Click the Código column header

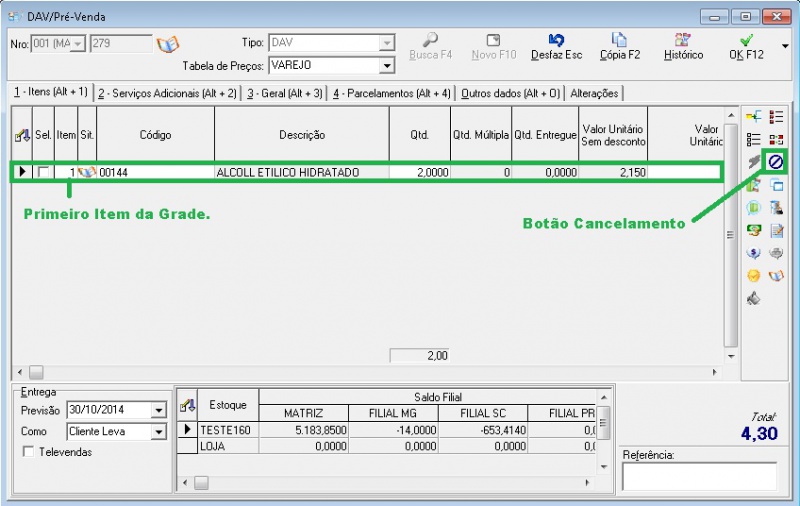pos(155,135)
